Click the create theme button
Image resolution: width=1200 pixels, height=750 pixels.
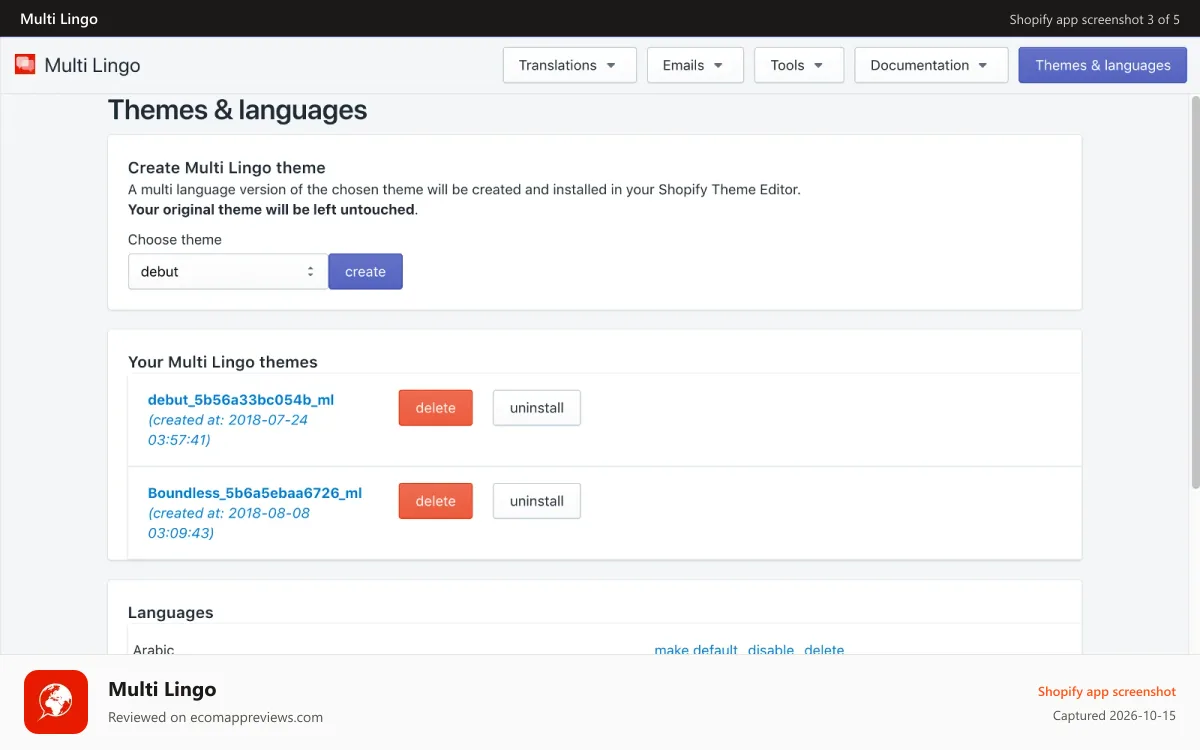click(x=365, y=271)
